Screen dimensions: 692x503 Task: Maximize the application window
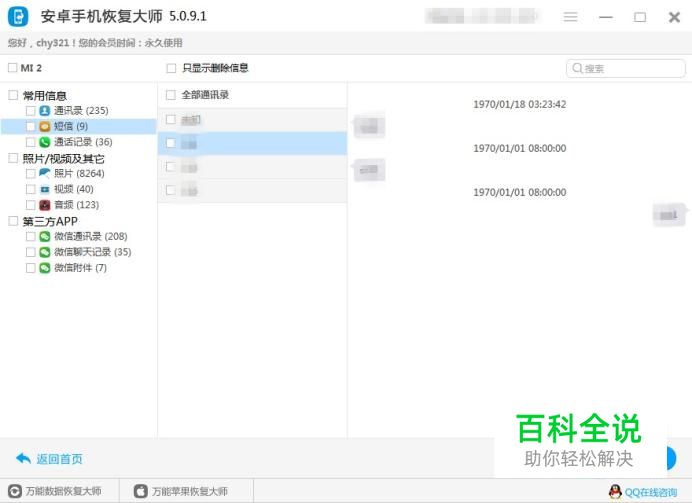tap(640, 17)
